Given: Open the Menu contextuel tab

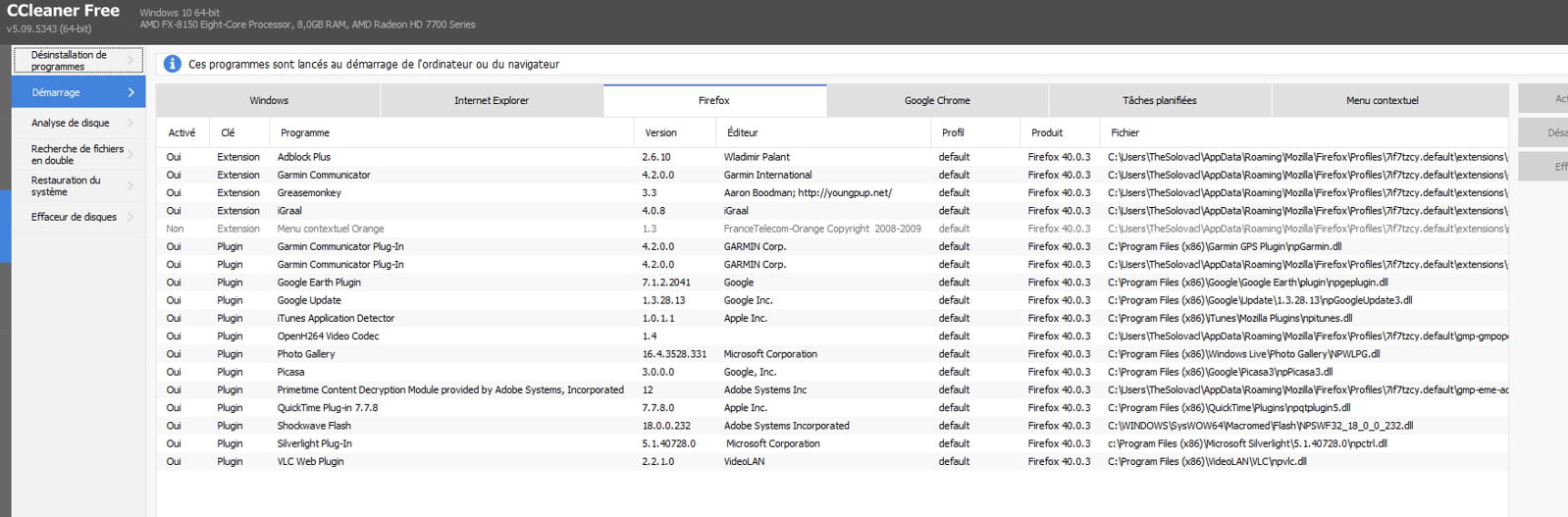Looking at the screenshot, I should pyautogui.click(x=1382, y=100).
